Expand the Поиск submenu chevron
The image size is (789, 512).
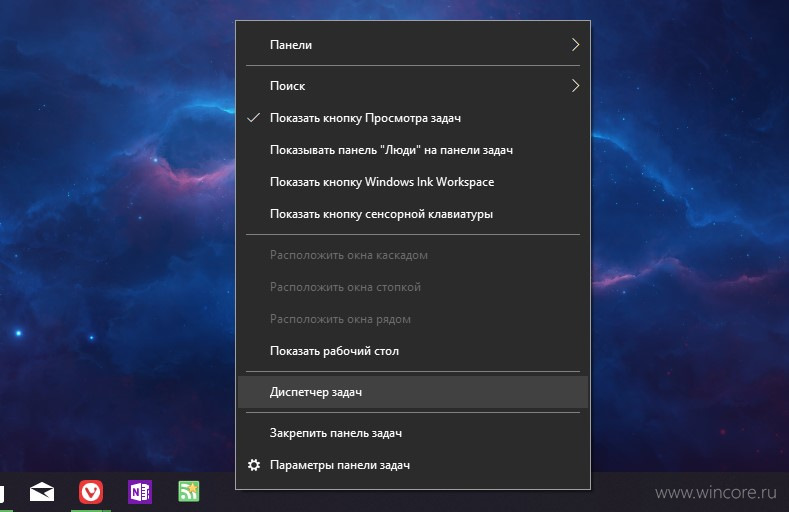point(576,86)
